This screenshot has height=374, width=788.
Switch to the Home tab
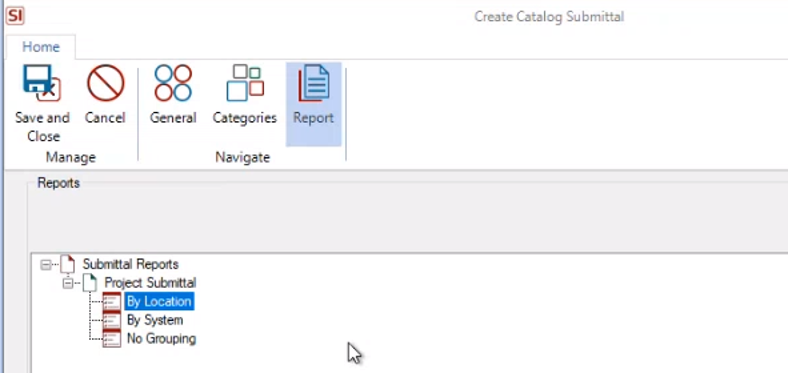pyautogui.click(x=41, y=47)
